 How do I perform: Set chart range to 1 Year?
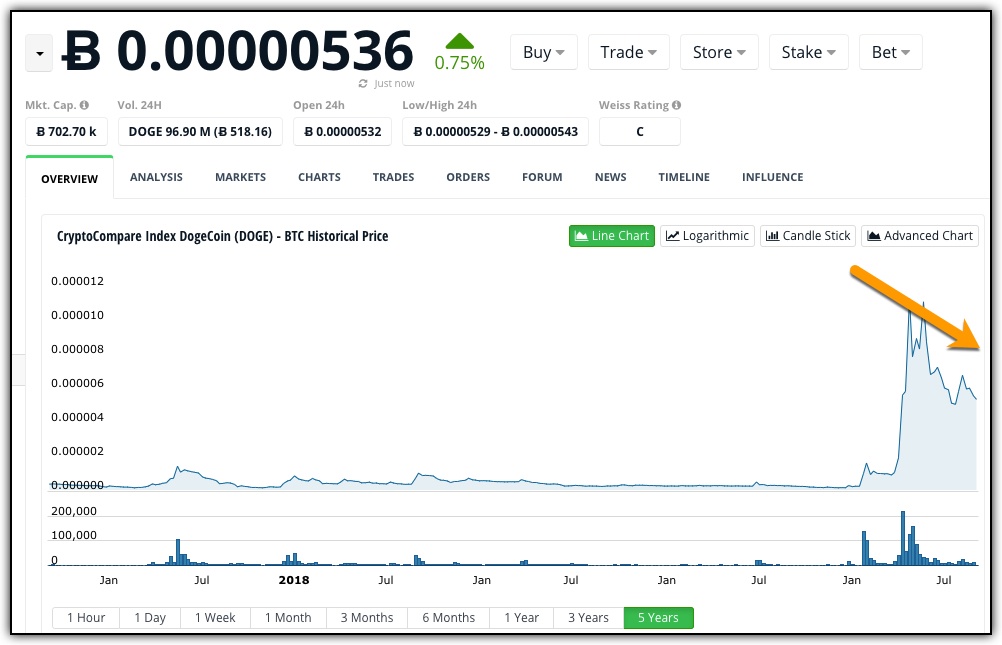[521, 618]
